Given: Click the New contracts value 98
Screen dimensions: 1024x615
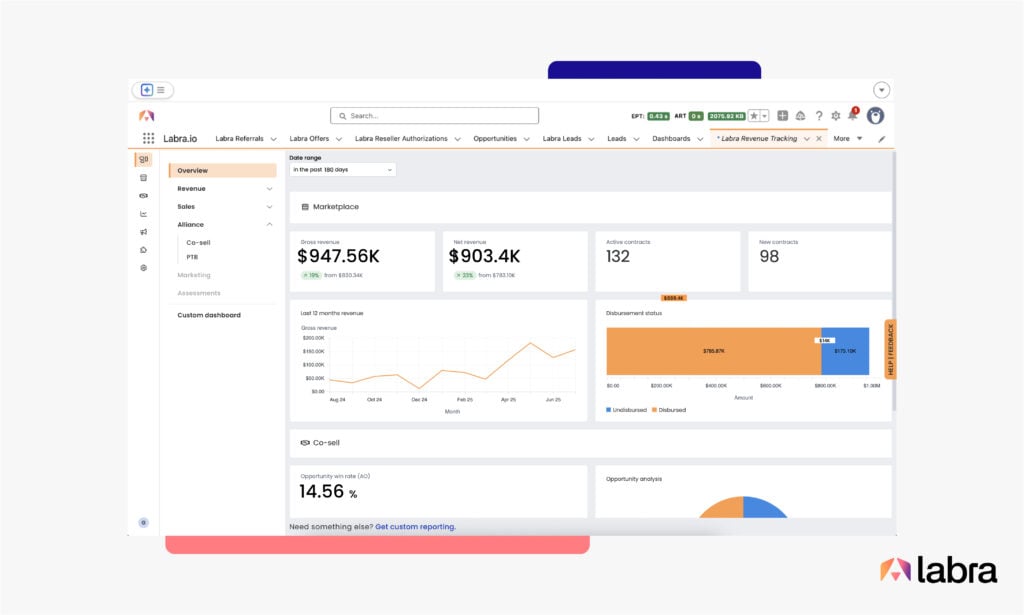Looking at the screenshot, I should pyautogui.click(x=769, y=257).
